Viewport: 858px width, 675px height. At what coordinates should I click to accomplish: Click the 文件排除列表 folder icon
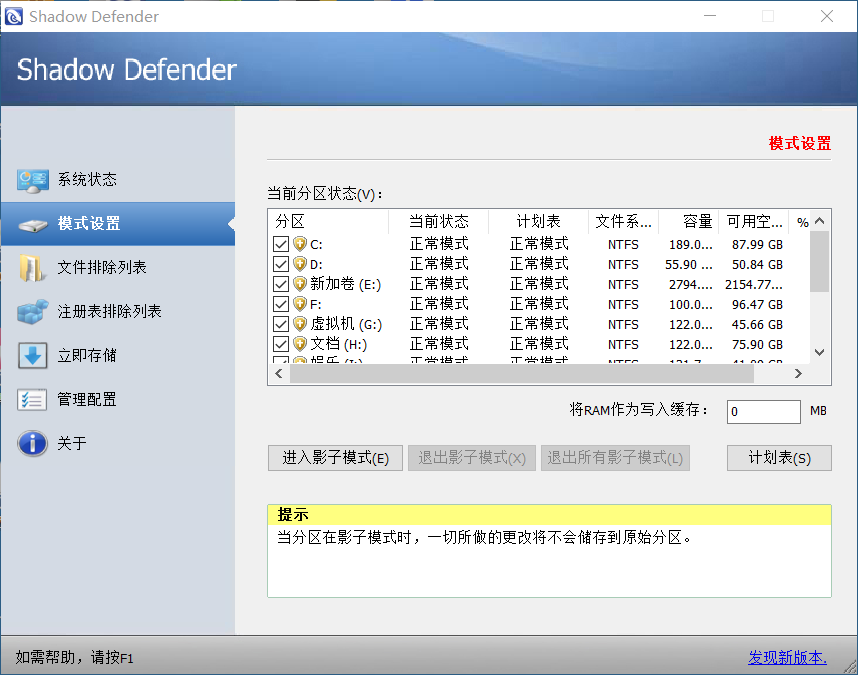click(31, 268)
